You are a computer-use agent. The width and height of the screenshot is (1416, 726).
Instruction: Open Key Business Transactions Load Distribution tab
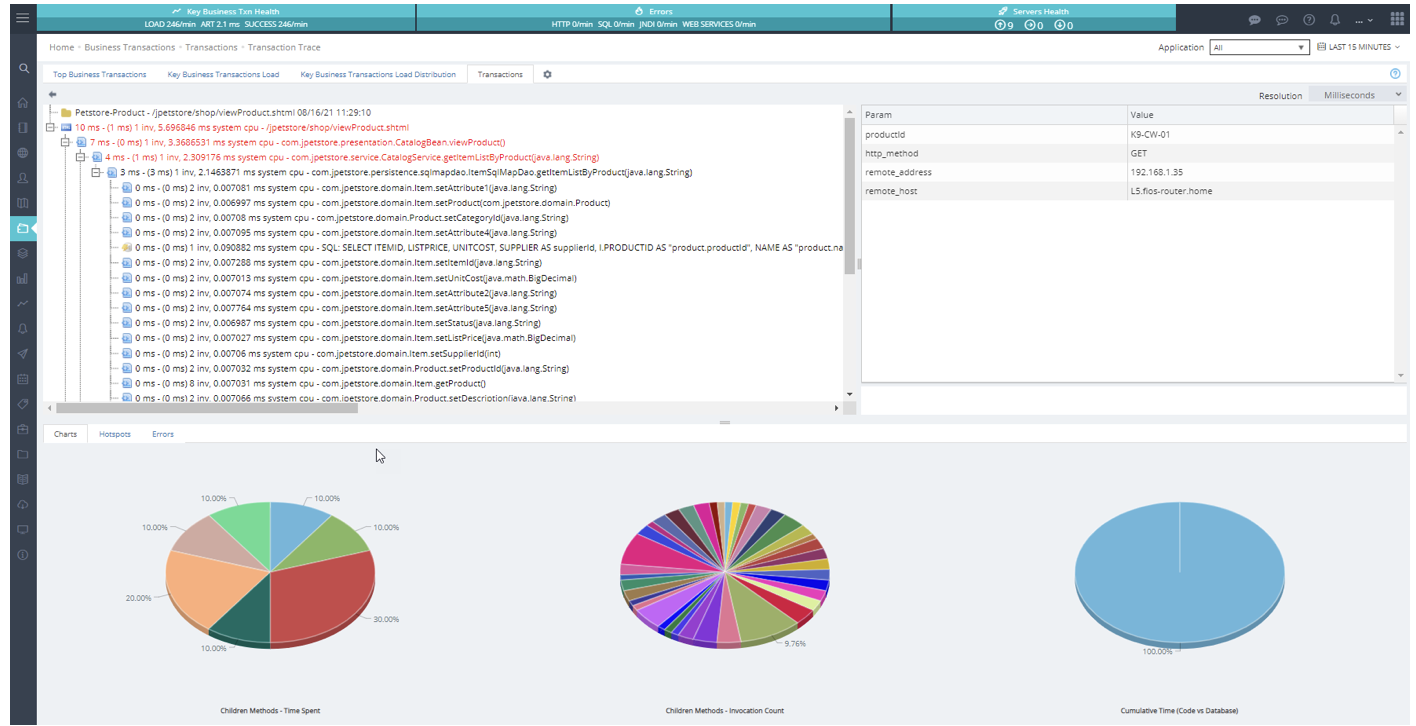(x=378, y=74)
